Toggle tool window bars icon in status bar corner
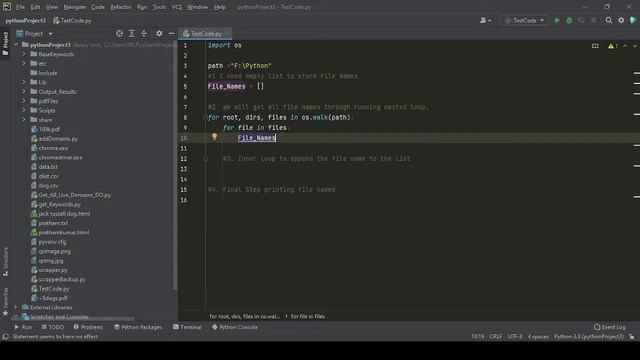The width and height of the screenshot is (640, 360). [x=5, y=337]
